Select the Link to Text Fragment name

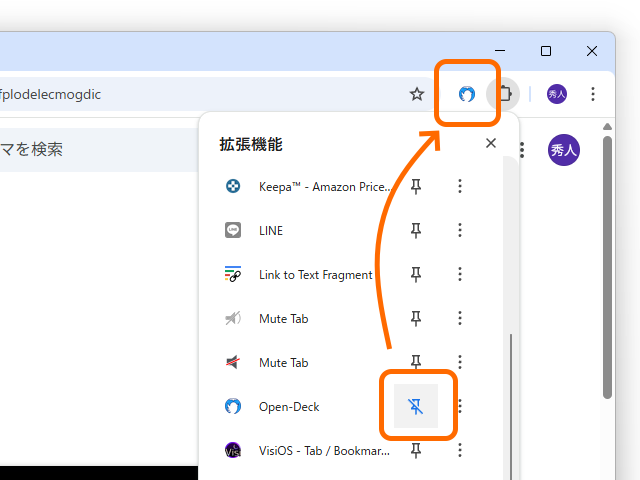[316, 275]
